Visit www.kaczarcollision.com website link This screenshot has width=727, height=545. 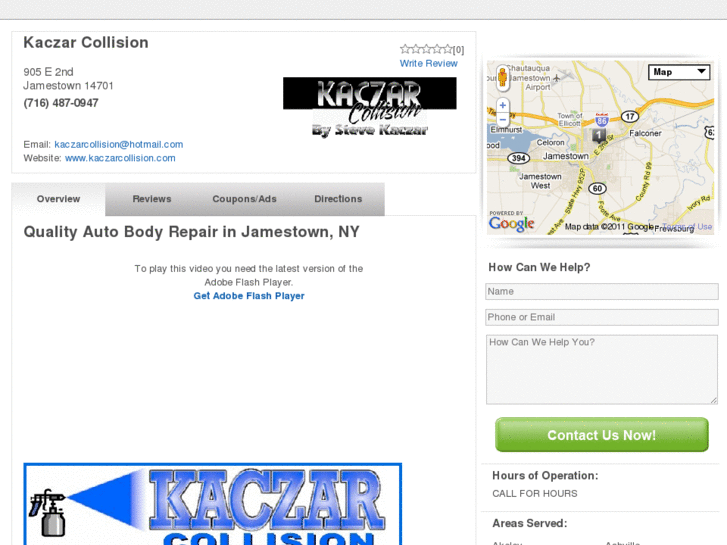(120, 158)
